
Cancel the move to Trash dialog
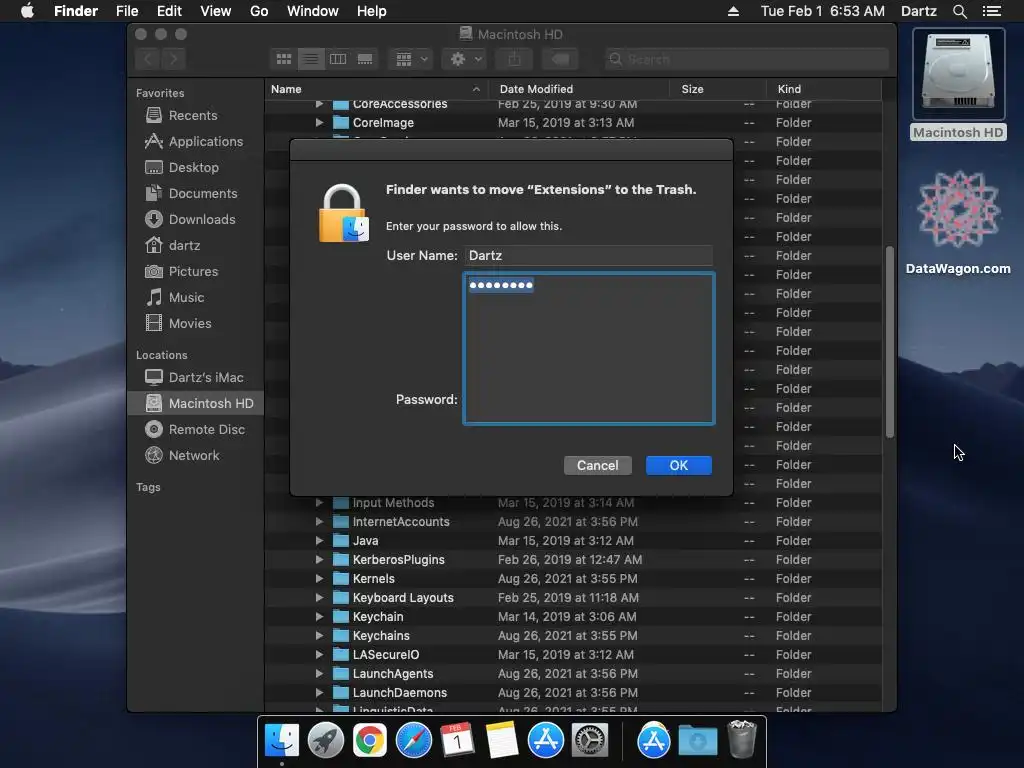(597, 465)
